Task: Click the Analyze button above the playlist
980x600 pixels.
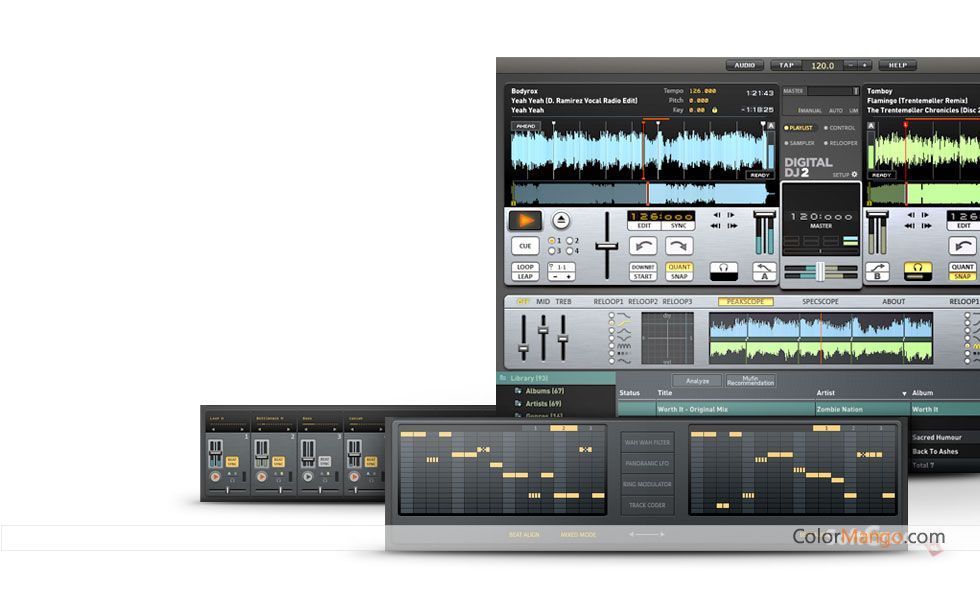Action: point(697,380)
